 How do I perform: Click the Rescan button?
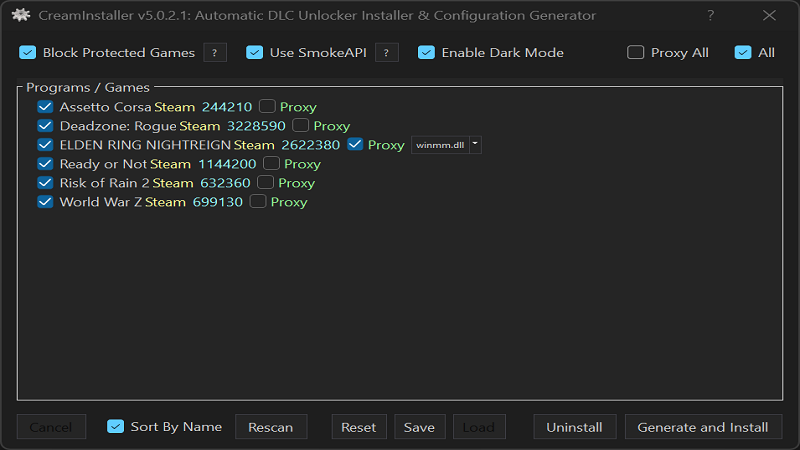pyautogui.click(x=271, y=427)
